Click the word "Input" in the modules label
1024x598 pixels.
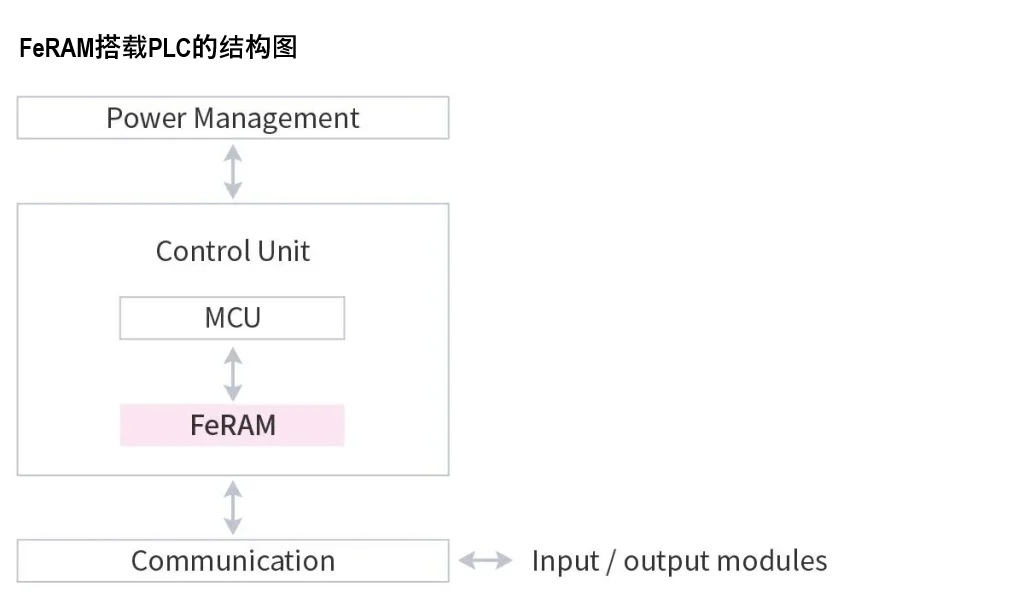(564, 561)
